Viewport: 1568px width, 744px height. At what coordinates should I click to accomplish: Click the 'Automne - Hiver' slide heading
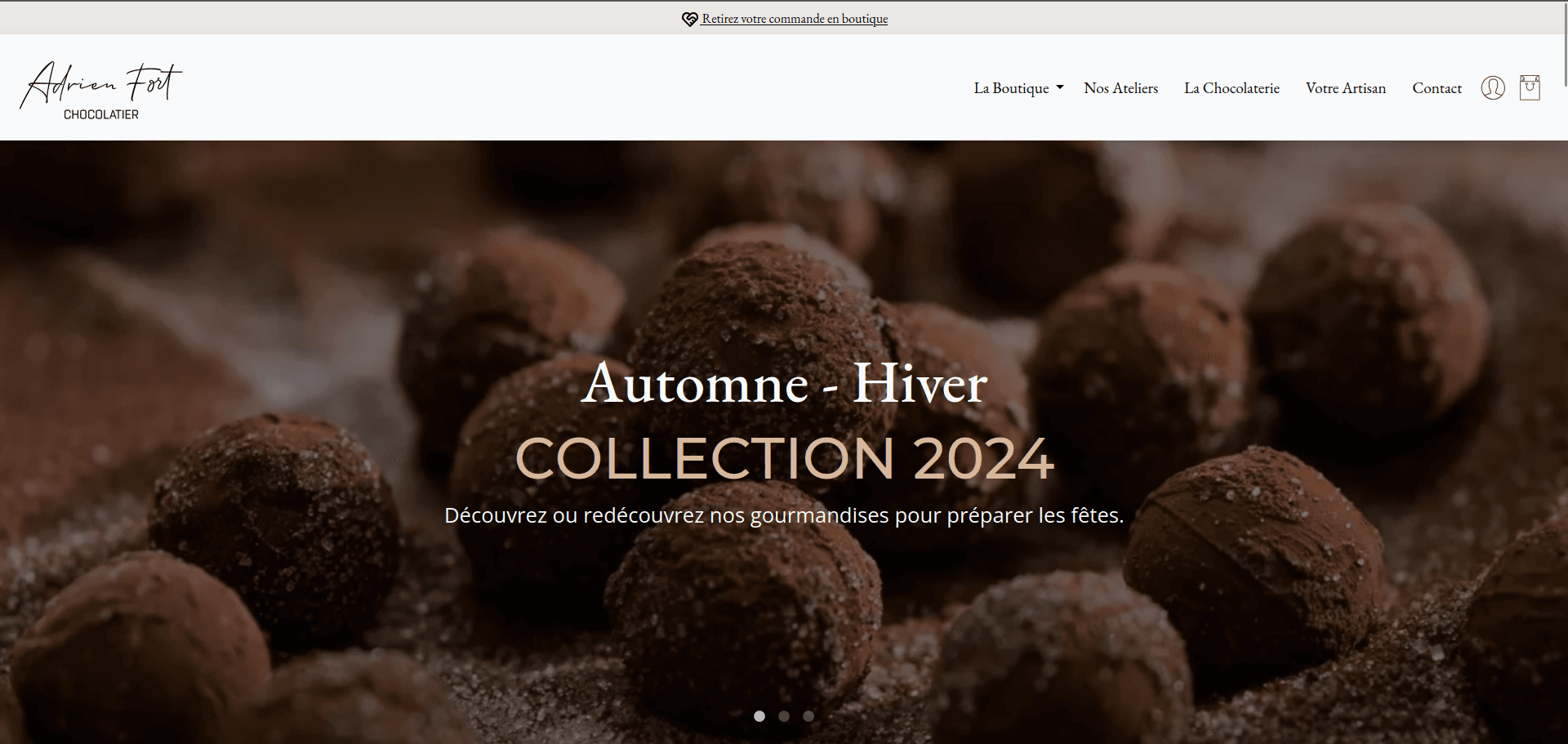[784, 382]
